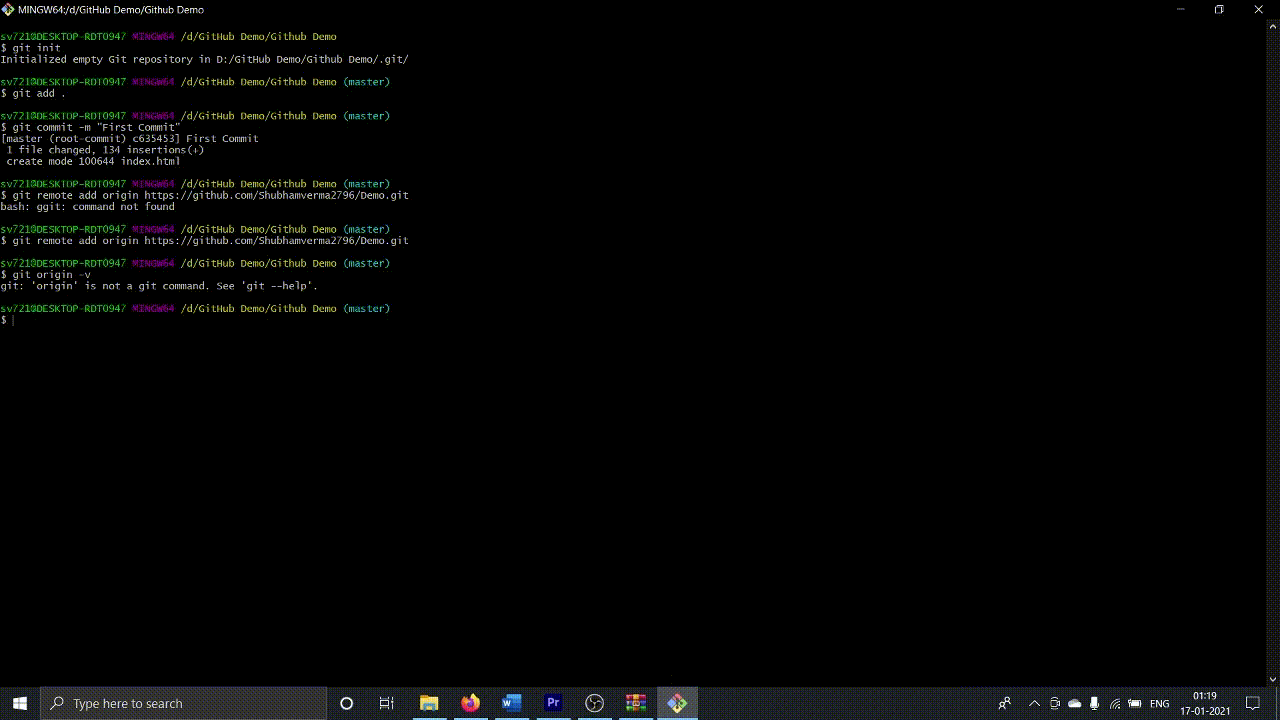The width and height of the screenshot is (1280, 720).
Task: Click the 'git commit -m "First Commit"' line
Action: click(x=90, y=127)
